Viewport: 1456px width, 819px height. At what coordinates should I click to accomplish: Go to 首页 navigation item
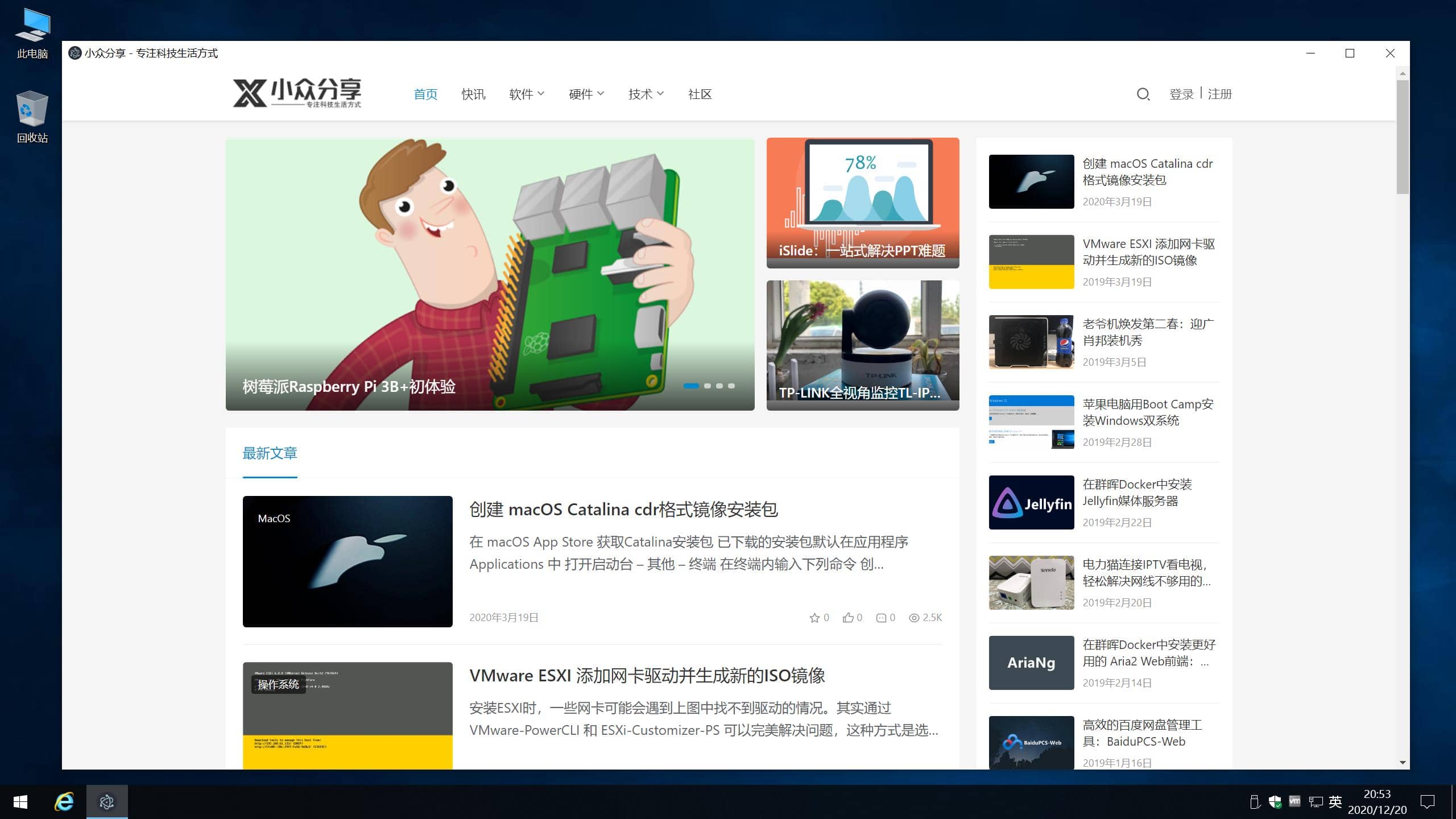point(425,94)
